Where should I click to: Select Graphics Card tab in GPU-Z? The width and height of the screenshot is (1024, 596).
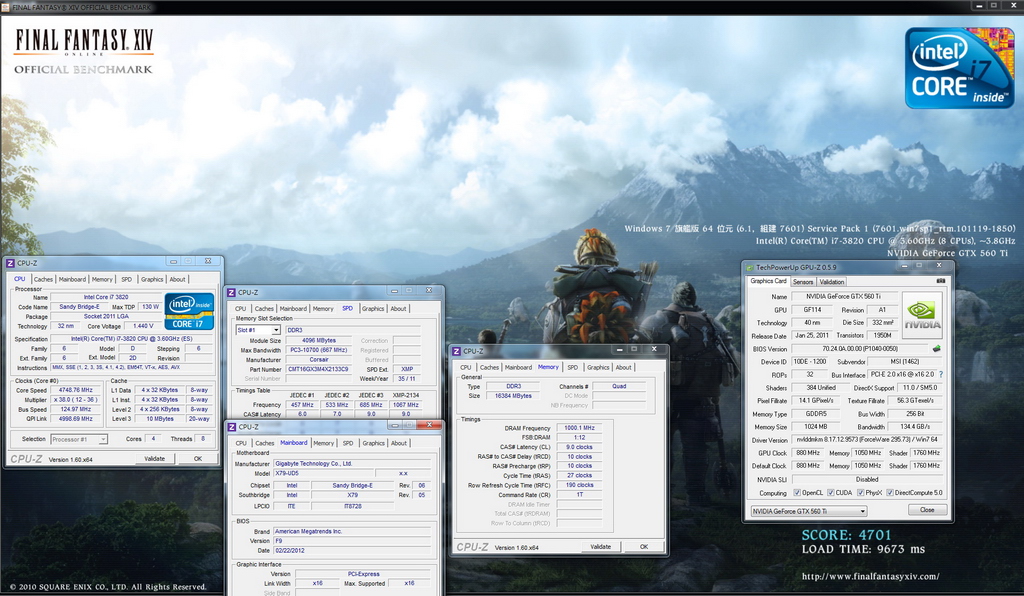pyautogui.click(x=768, y=281)
